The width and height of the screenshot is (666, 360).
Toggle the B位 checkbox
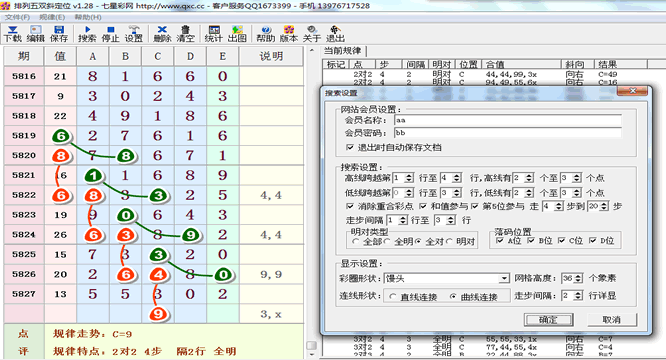[531, 241]
